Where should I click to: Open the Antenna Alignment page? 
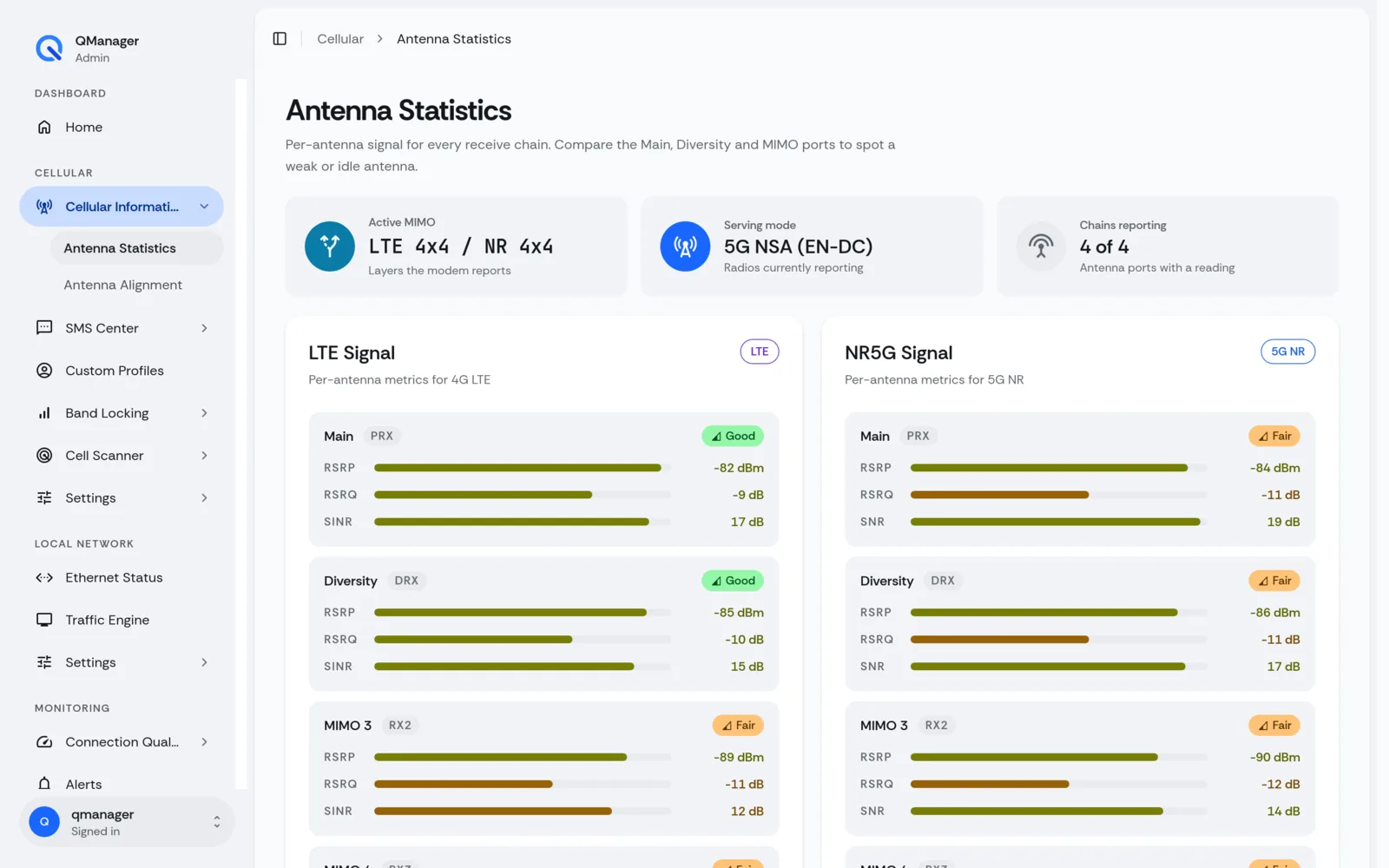tap(136, 285)
